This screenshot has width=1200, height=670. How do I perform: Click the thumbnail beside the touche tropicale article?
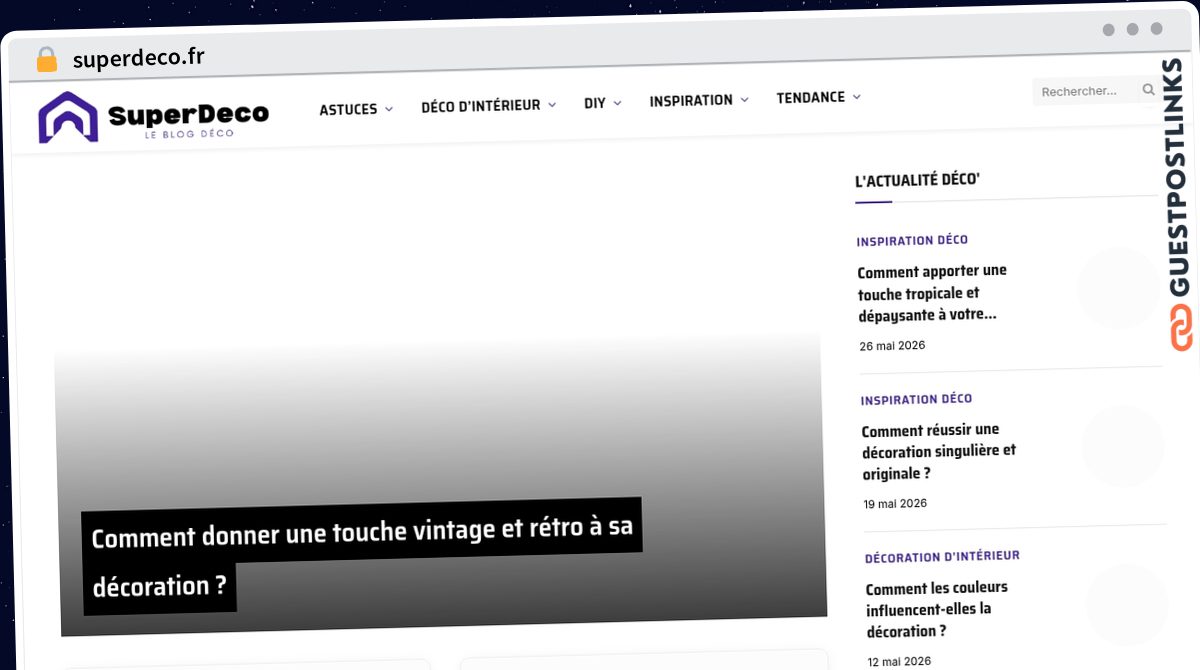pyautogui.click(x=1119, y=288)
